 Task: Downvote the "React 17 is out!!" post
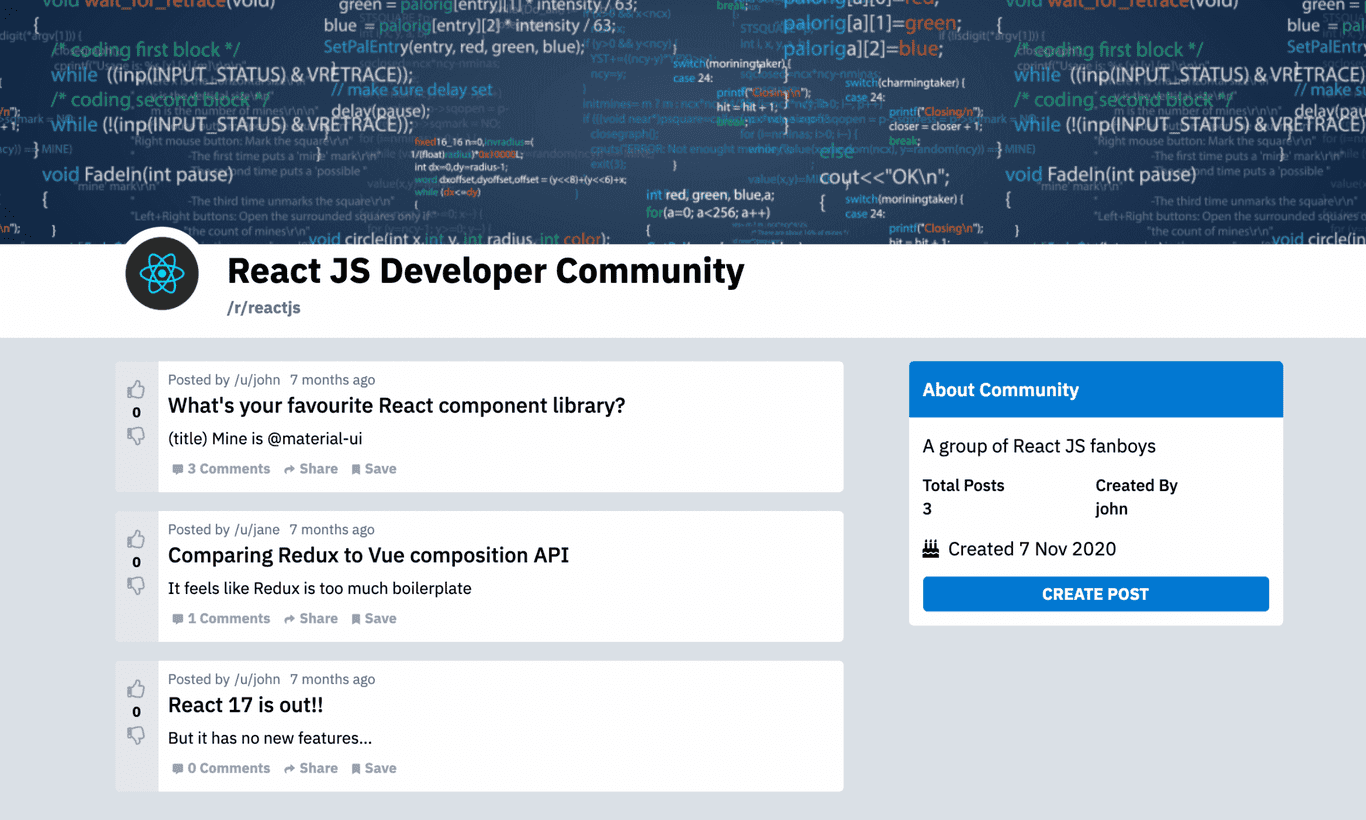136,735
